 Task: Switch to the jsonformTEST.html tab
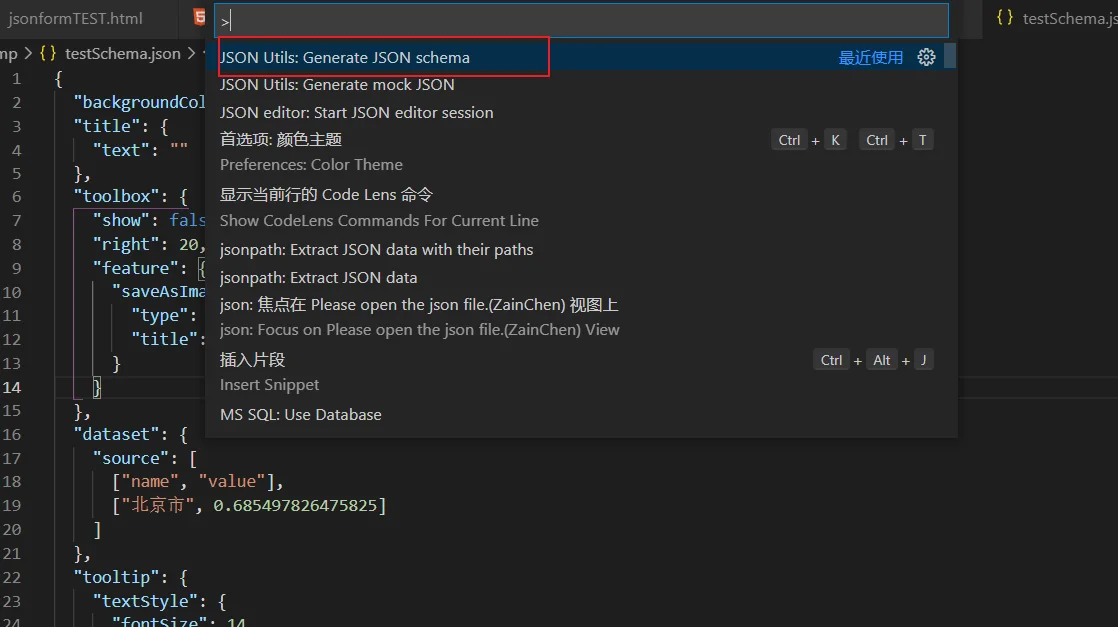tap(76, 19)
